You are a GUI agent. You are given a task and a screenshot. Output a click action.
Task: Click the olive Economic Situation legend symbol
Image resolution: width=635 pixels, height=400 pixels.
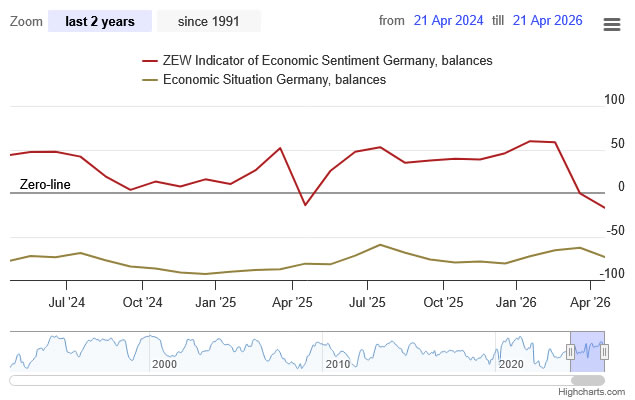(150, 79)
